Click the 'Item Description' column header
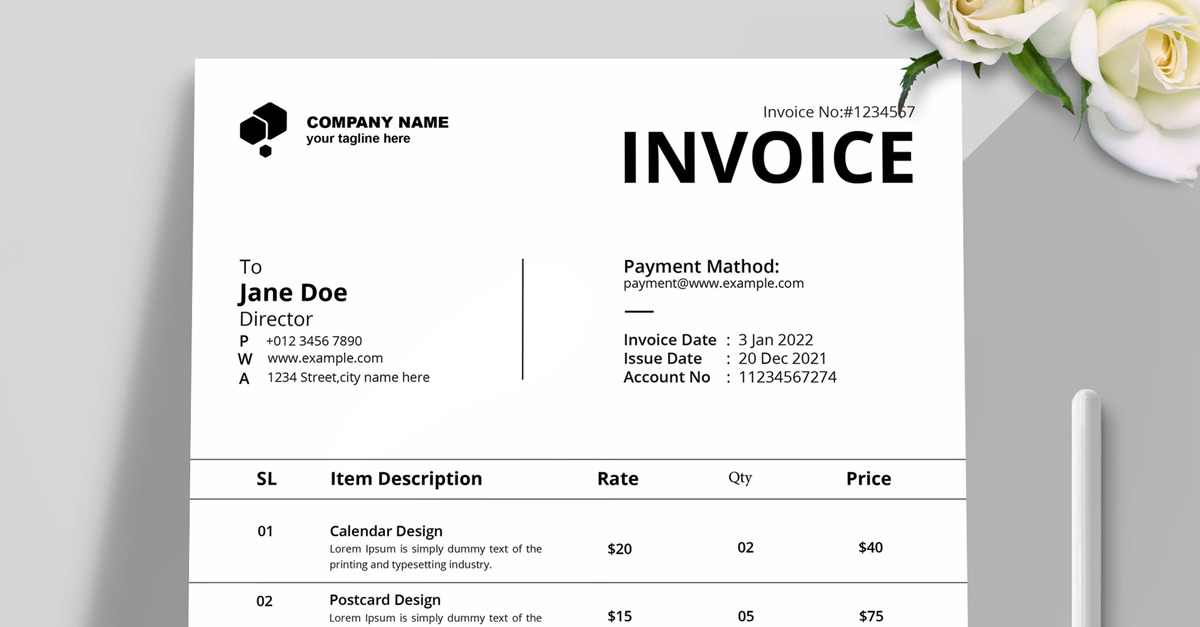Viewport: 1200px width, 627px height. 406,479
